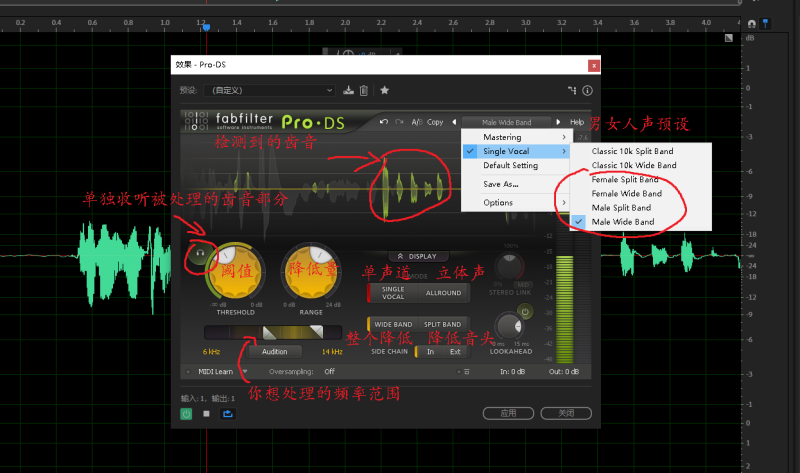Mark preset as favorite with star icon
This screenshot has height=473, width=800.
coord(384,90)
